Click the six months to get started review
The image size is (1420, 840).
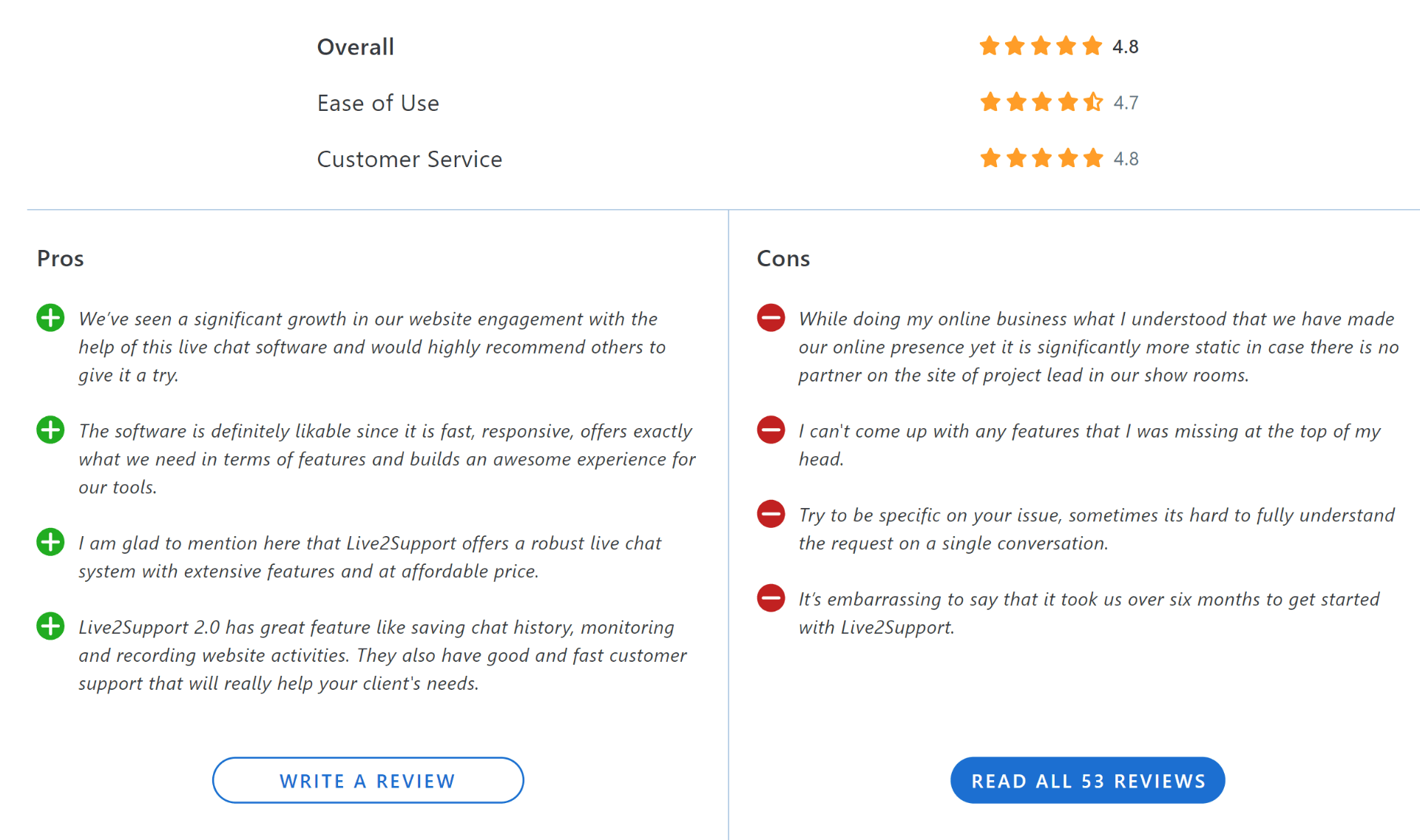(1089, 613)
